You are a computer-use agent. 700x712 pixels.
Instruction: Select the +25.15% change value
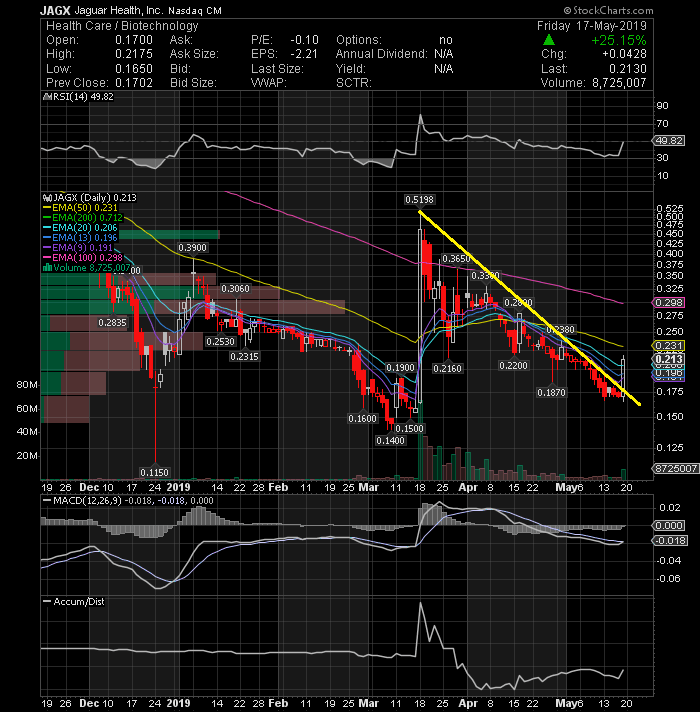tap(618, 40)
